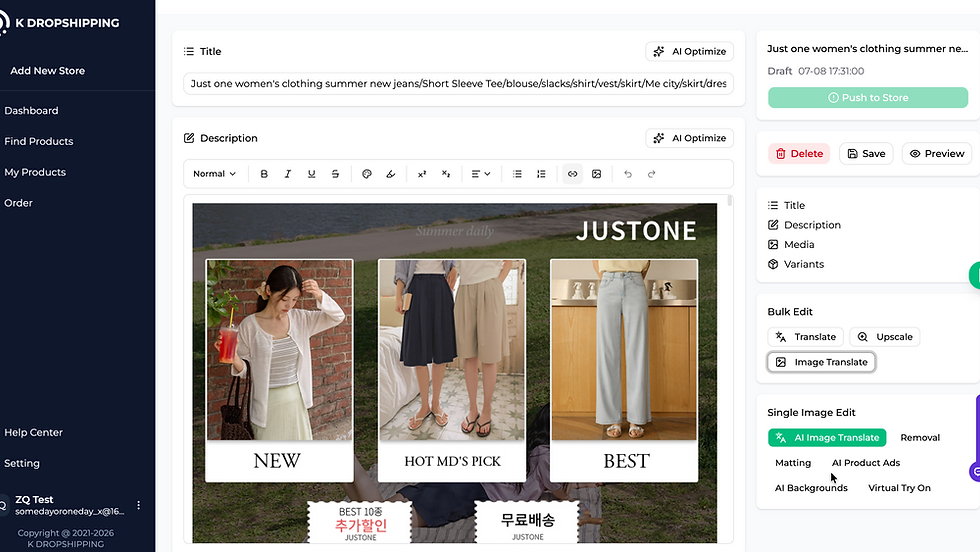Open Virtual Try On tool
Image resolution: width=980 pixels, height=552 pixels.
pos(899,488)
